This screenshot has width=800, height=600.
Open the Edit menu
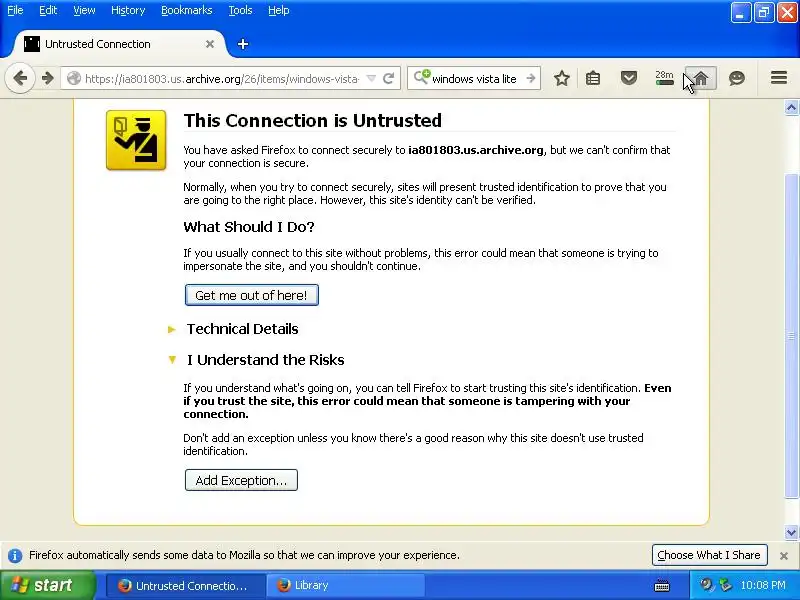tap(48, 10)
